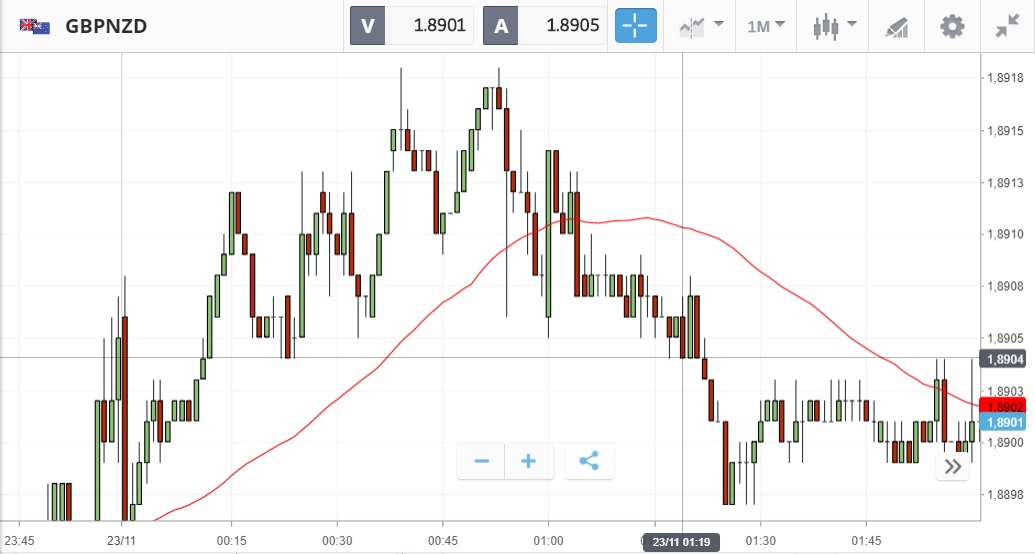Screen dimensions: 1035x554
Task: Open chart settings gear
Action: 952,26
